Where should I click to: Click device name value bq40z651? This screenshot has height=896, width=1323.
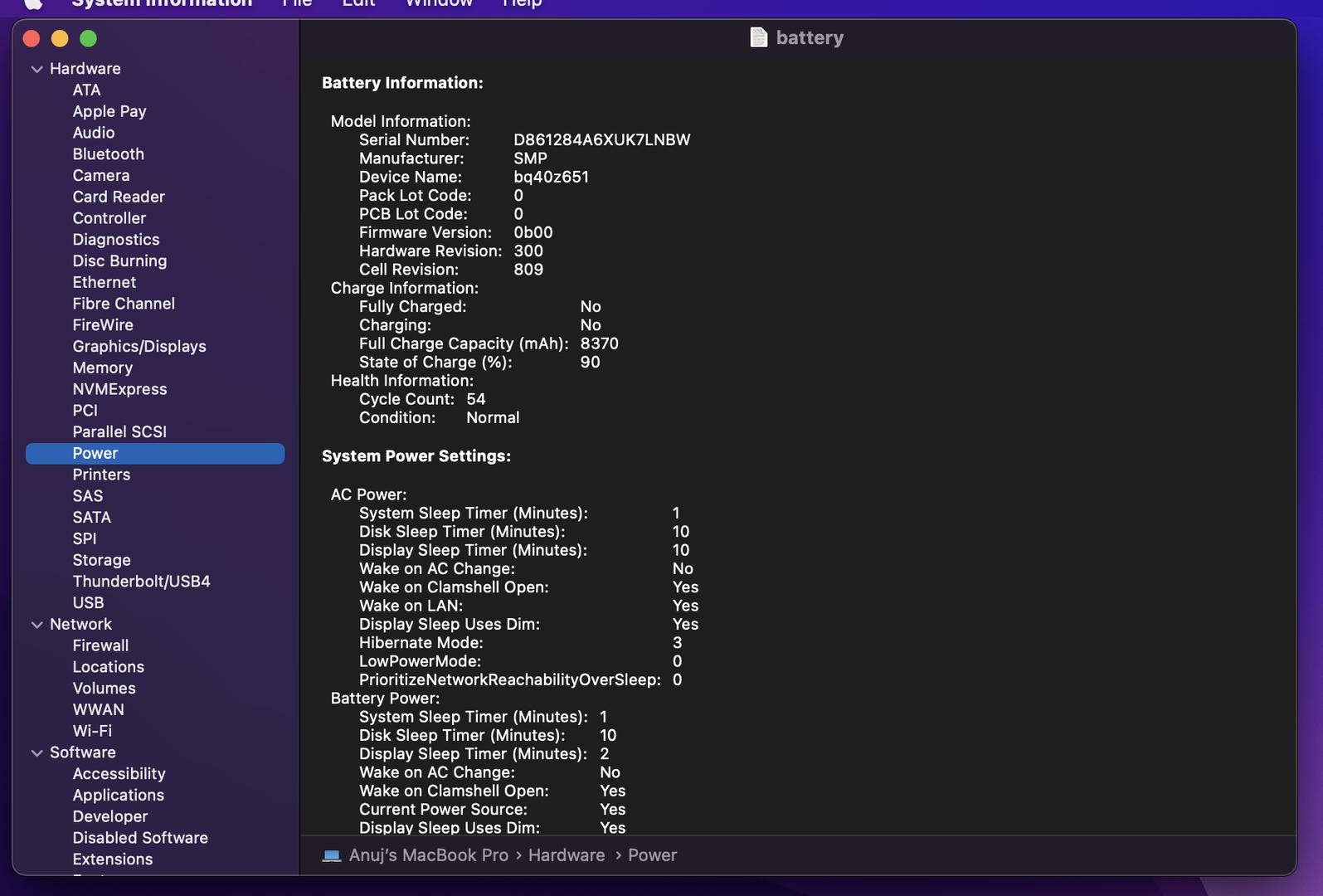tap(551, 177)
